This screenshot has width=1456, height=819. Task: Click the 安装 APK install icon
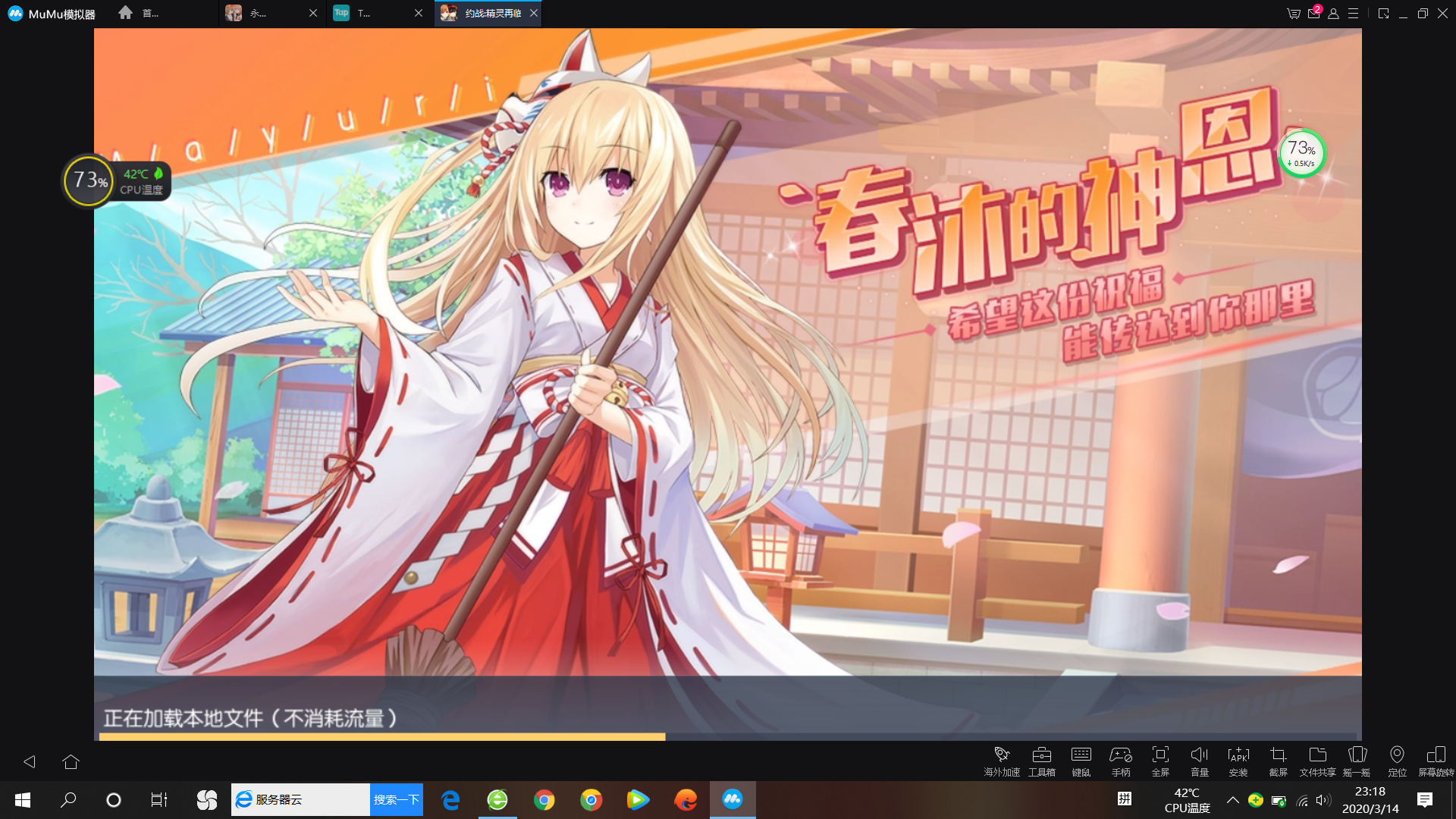tap(1238, 761)
